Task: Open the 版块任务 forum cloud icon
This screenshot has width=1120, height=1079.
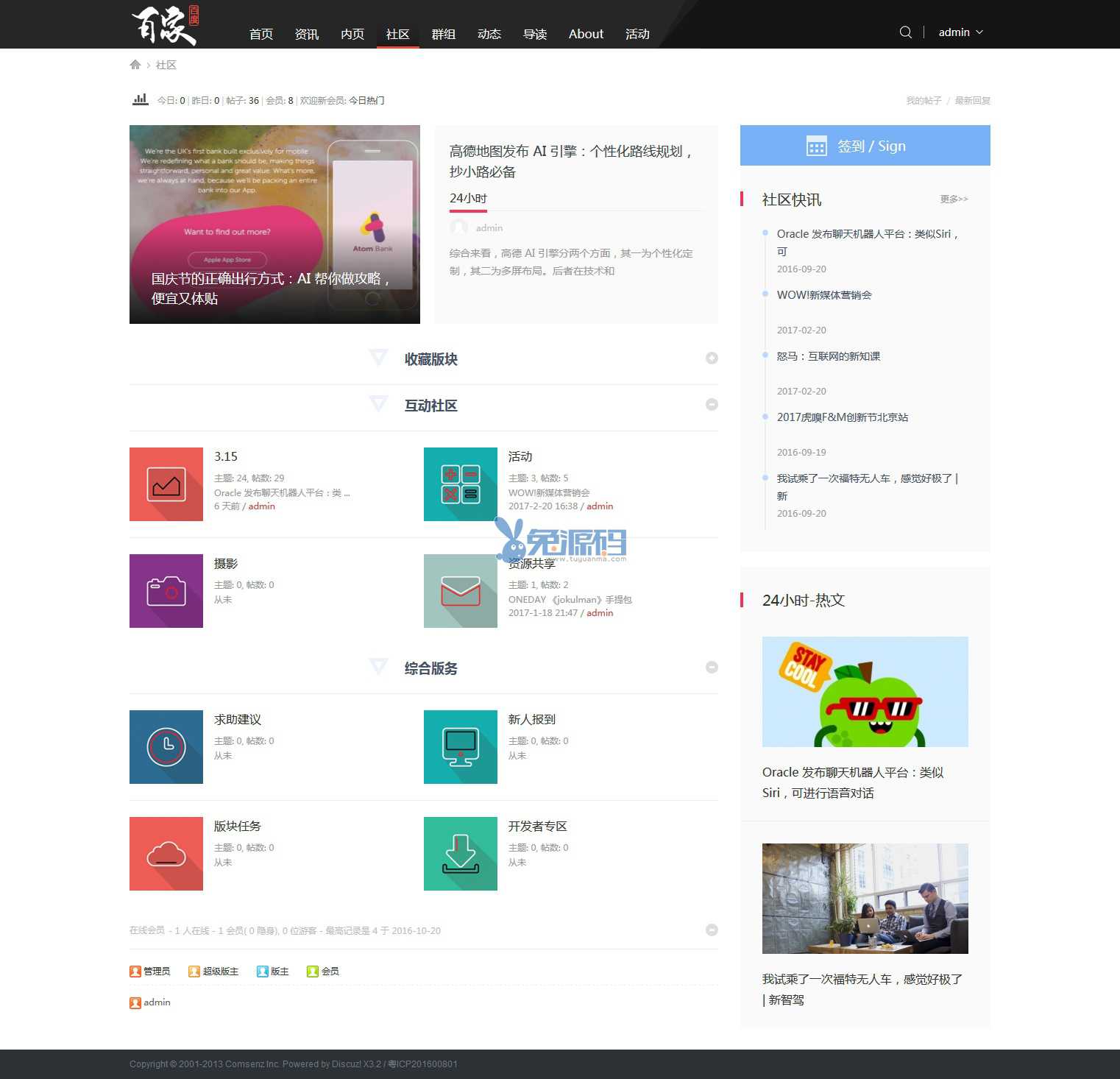Action: tap(166, 854)
